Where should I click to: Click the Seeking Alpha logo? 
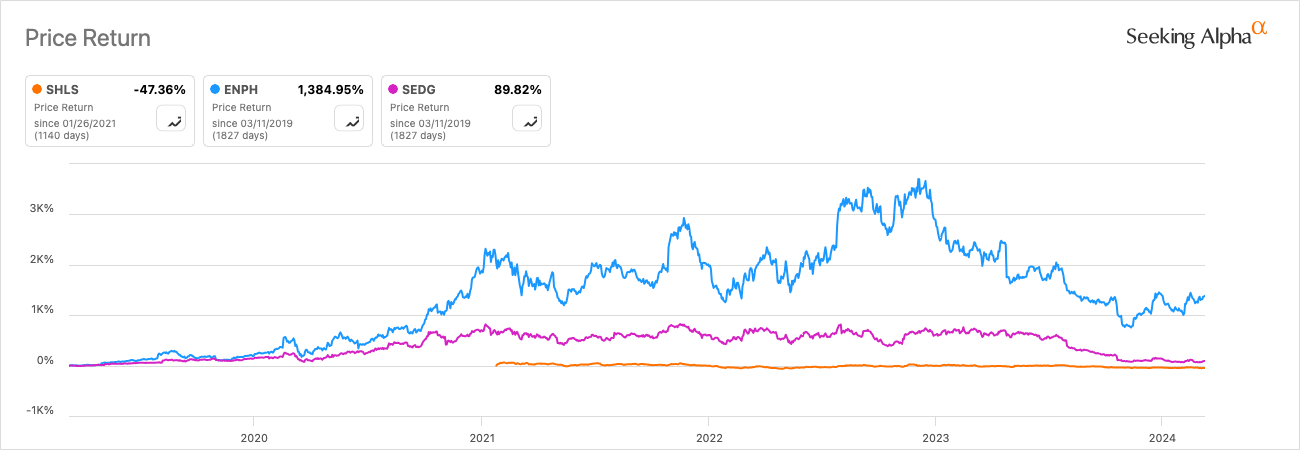pos(1196,36)
